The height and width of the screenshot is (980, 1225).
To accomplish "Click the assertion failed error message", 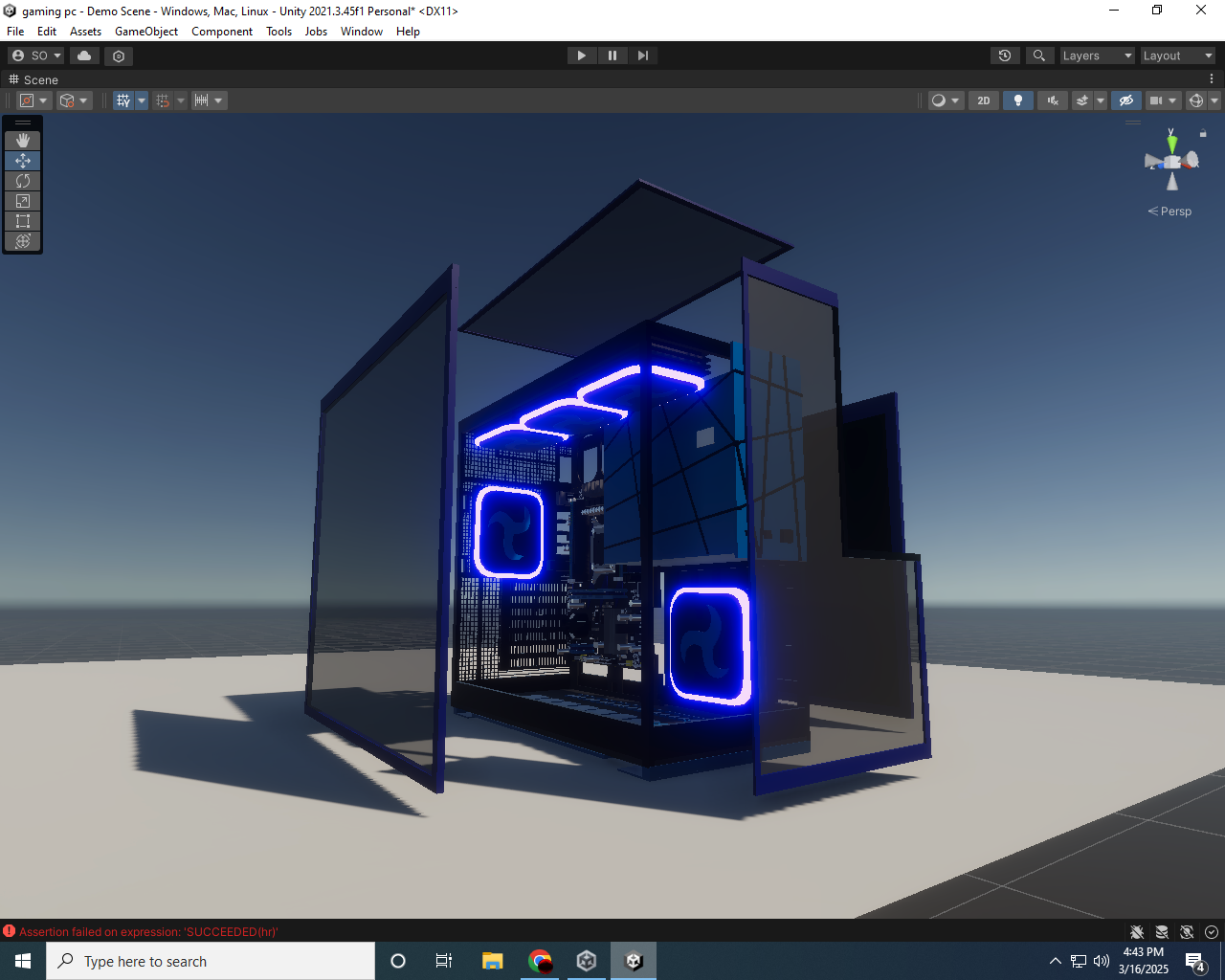I will click(x=148, y=931).
